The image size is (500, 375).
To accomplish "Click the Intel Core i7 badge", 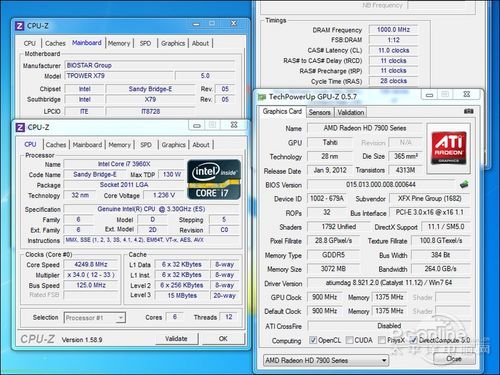I will pyautogui.click(x=214, y=180).
